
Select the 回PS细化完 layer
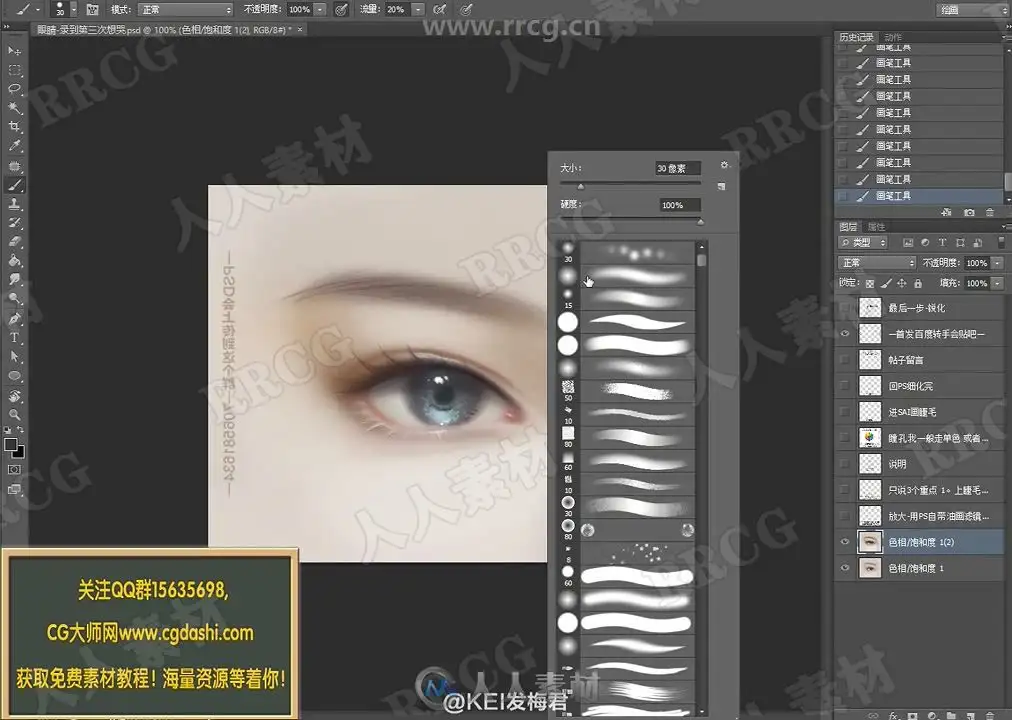point(919,386)
